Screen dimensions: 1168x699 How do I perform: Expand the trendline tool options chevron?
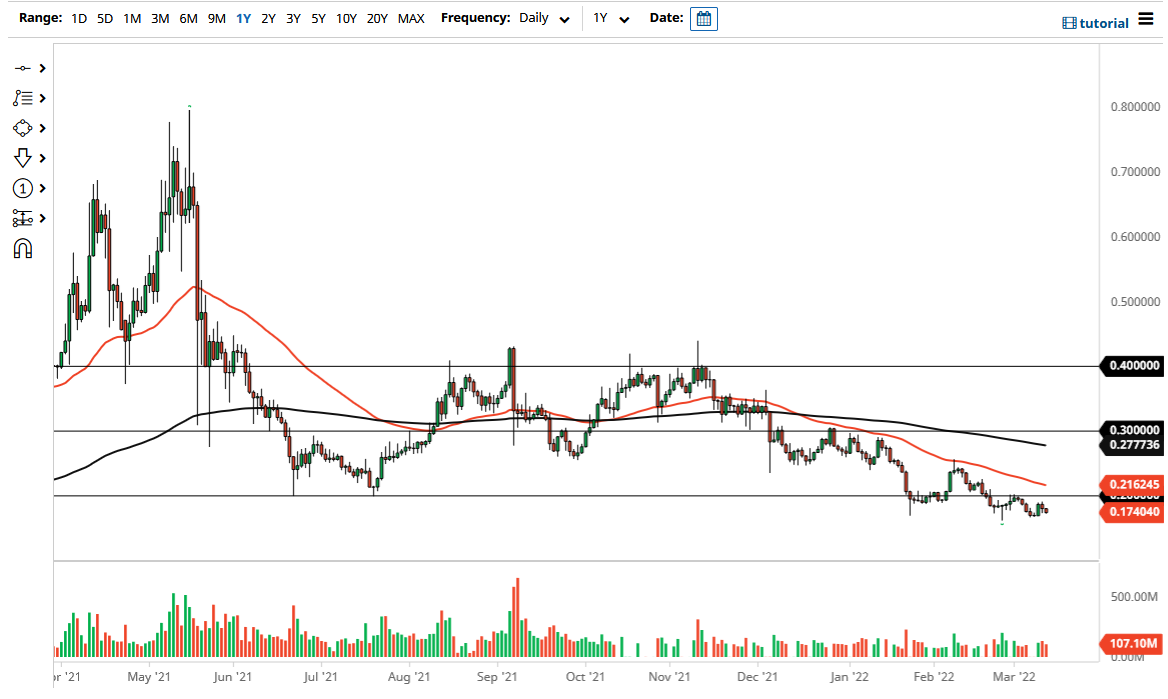point(41,68)
